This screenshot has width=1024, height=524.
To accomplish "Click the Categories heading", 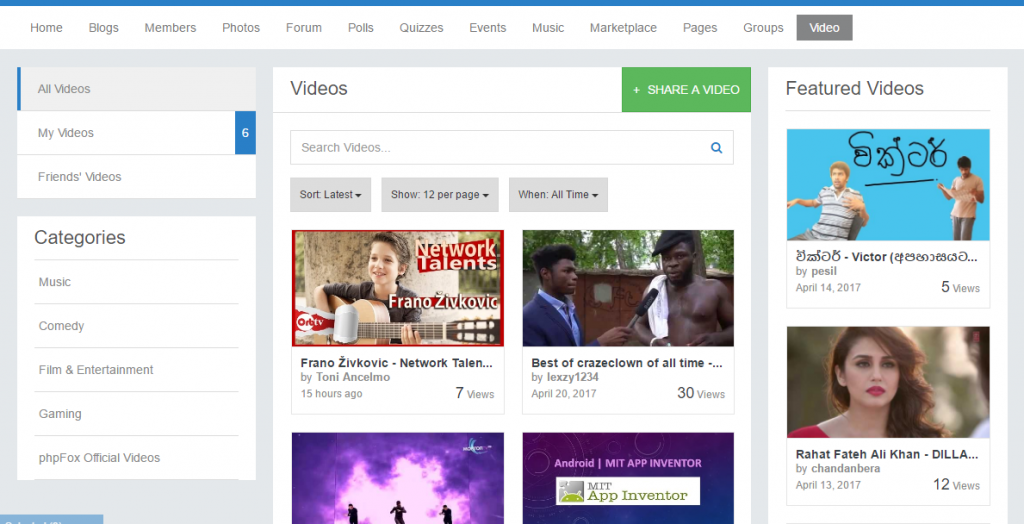I will (x=80, y=237).
